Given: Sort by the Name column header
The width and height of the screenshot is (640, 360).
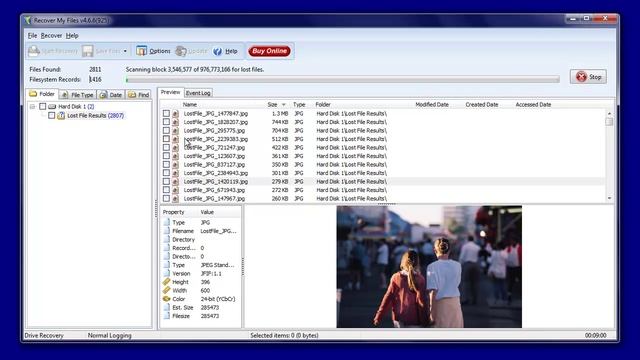Looking at the screenshot, I should (x=190, y=104).
